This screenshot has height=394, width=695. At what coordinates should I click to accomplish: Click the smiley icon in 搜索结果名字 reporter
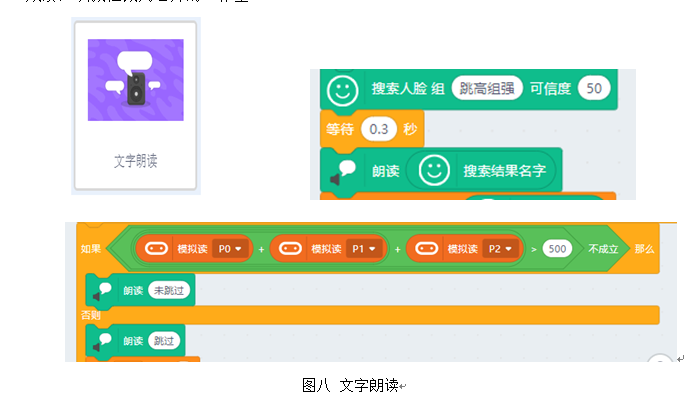click(x=434, y=170)
